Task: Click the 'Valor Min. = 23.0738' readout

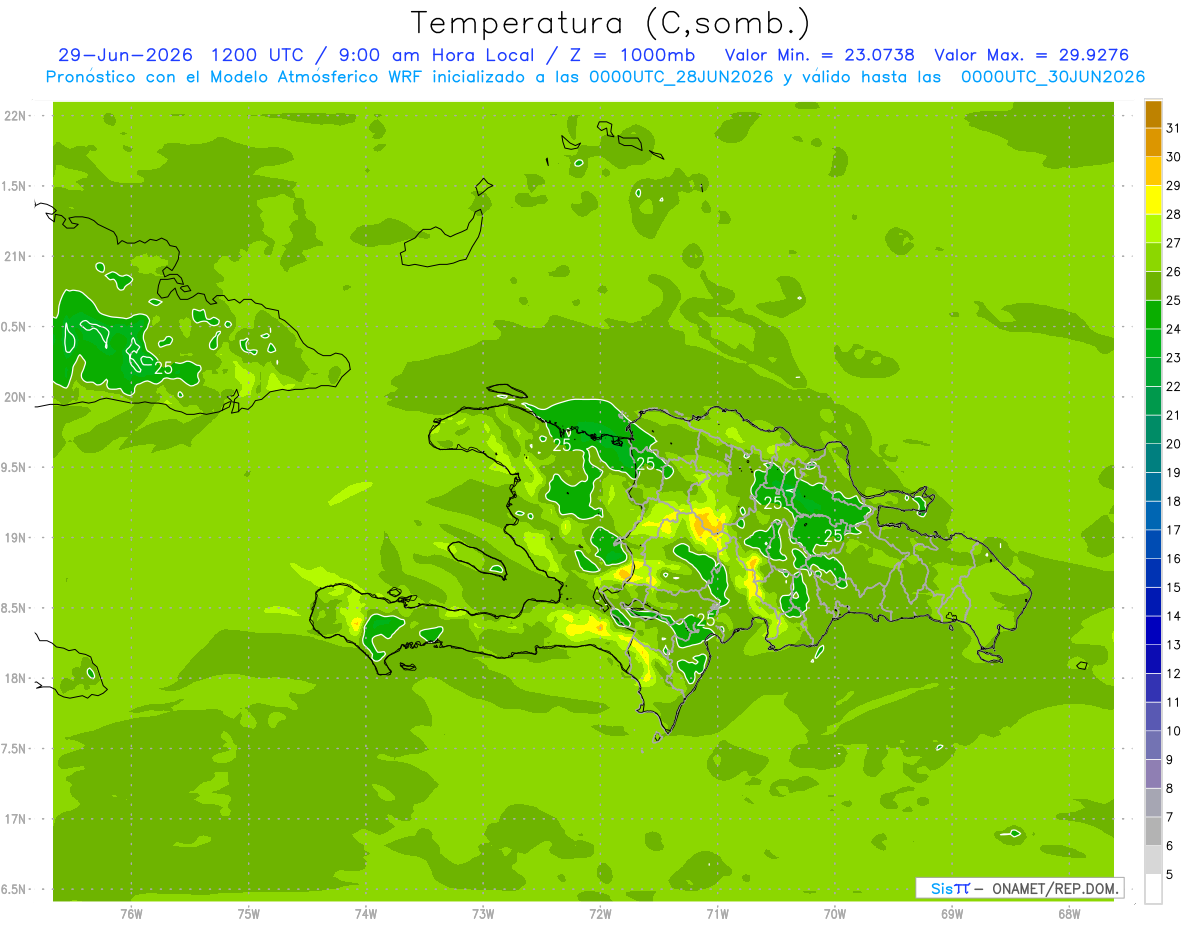Action: (820, 55)
